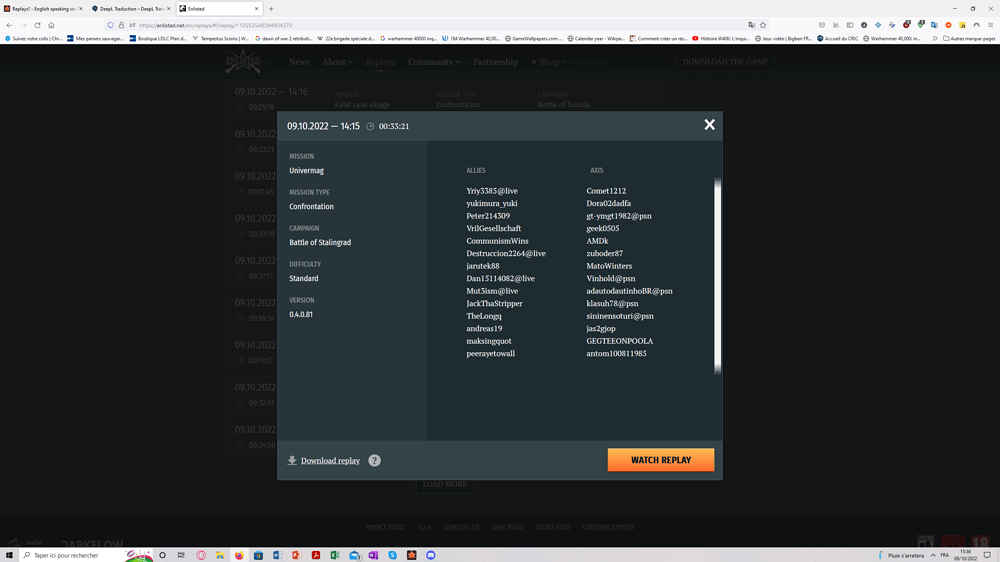The width and height of the screenshot is (1000, 562).
Task: Open the question mark help icon
Action: click(374, 461)
